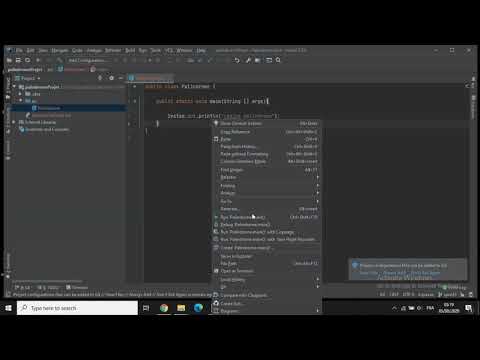Screen dimensions: 480x360
Task: Click Don't Ask Again link in notification
Action: tap(426, 273)
